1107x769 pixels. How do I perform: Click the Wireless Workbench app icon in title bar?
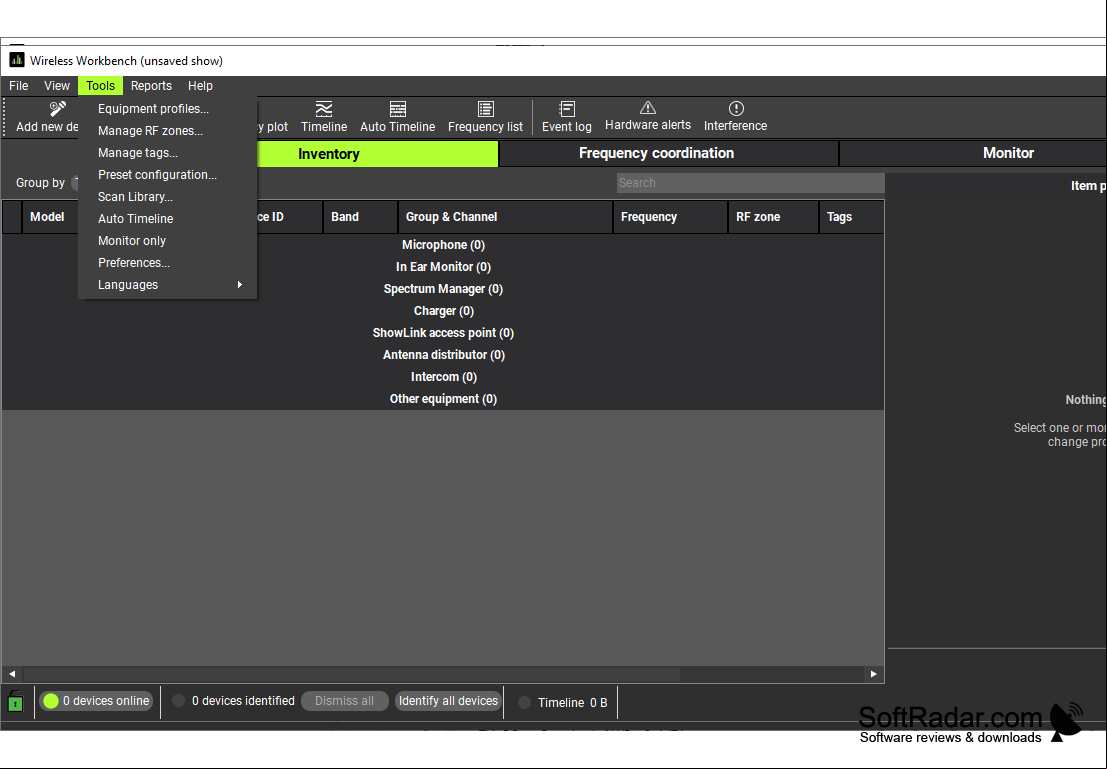[16, 60]
